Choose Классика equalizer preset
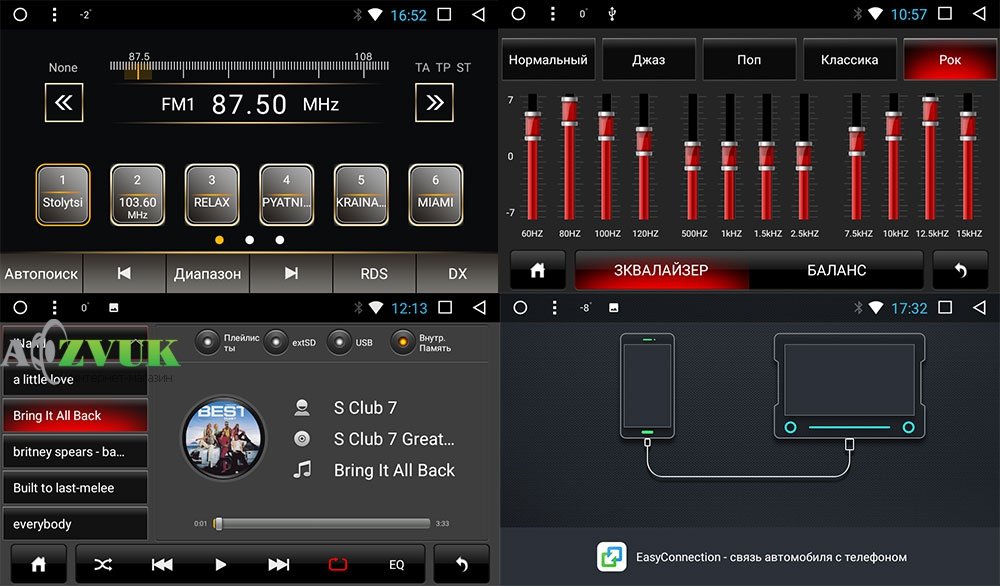Screen dimensions: 1000x586 (849, 59)
